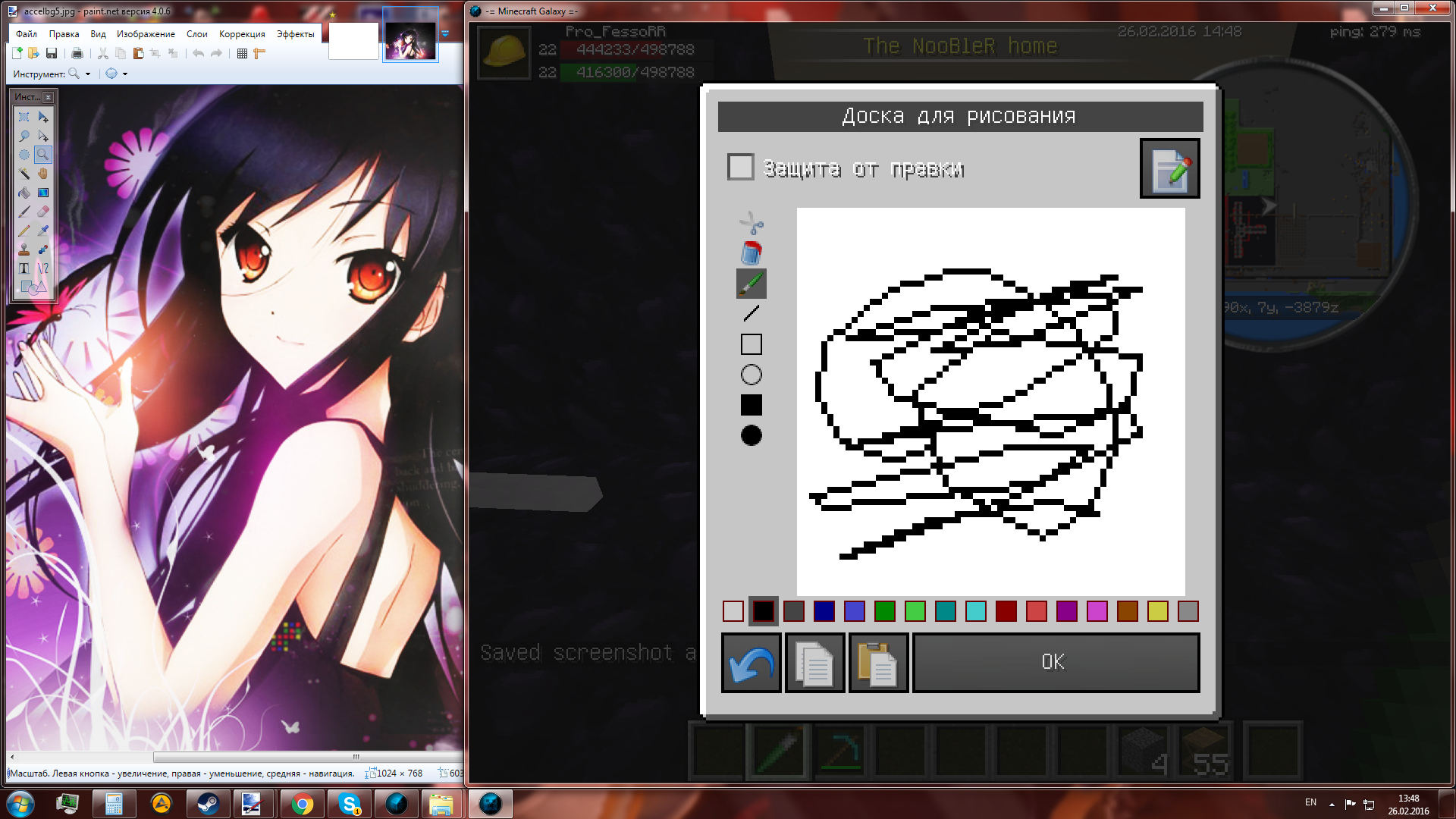This screenshot has width=1456, height=819.
Task: Click the paste clipboard button on drawing board
Action: pos(877,663)
